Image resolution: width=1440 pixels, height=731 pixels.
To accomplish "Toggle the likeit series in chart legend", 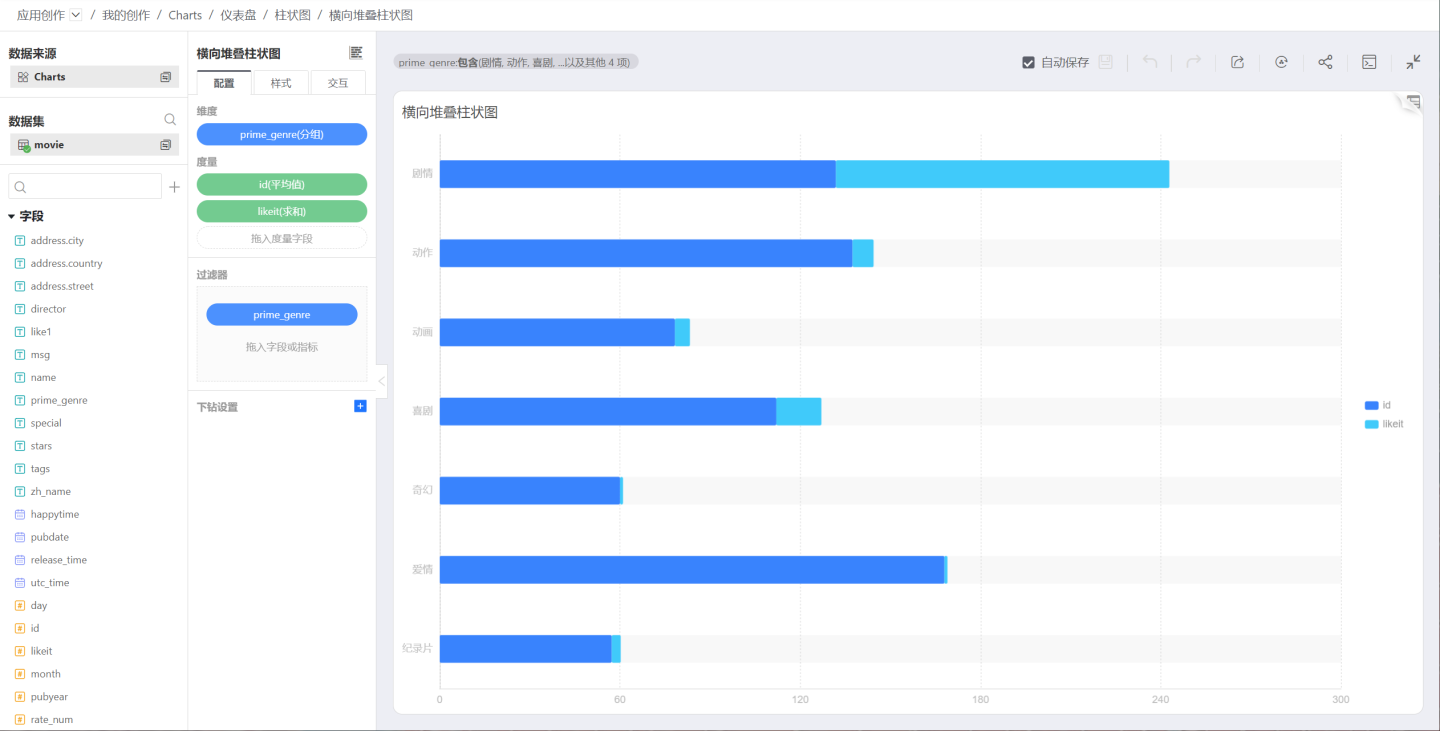I will pos(1384,424).
